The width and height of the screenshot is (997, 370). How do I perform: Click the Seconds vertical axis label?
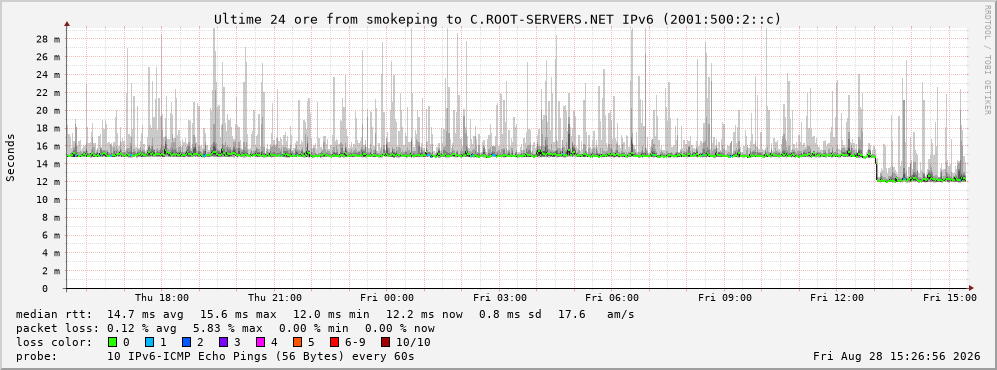11,157
